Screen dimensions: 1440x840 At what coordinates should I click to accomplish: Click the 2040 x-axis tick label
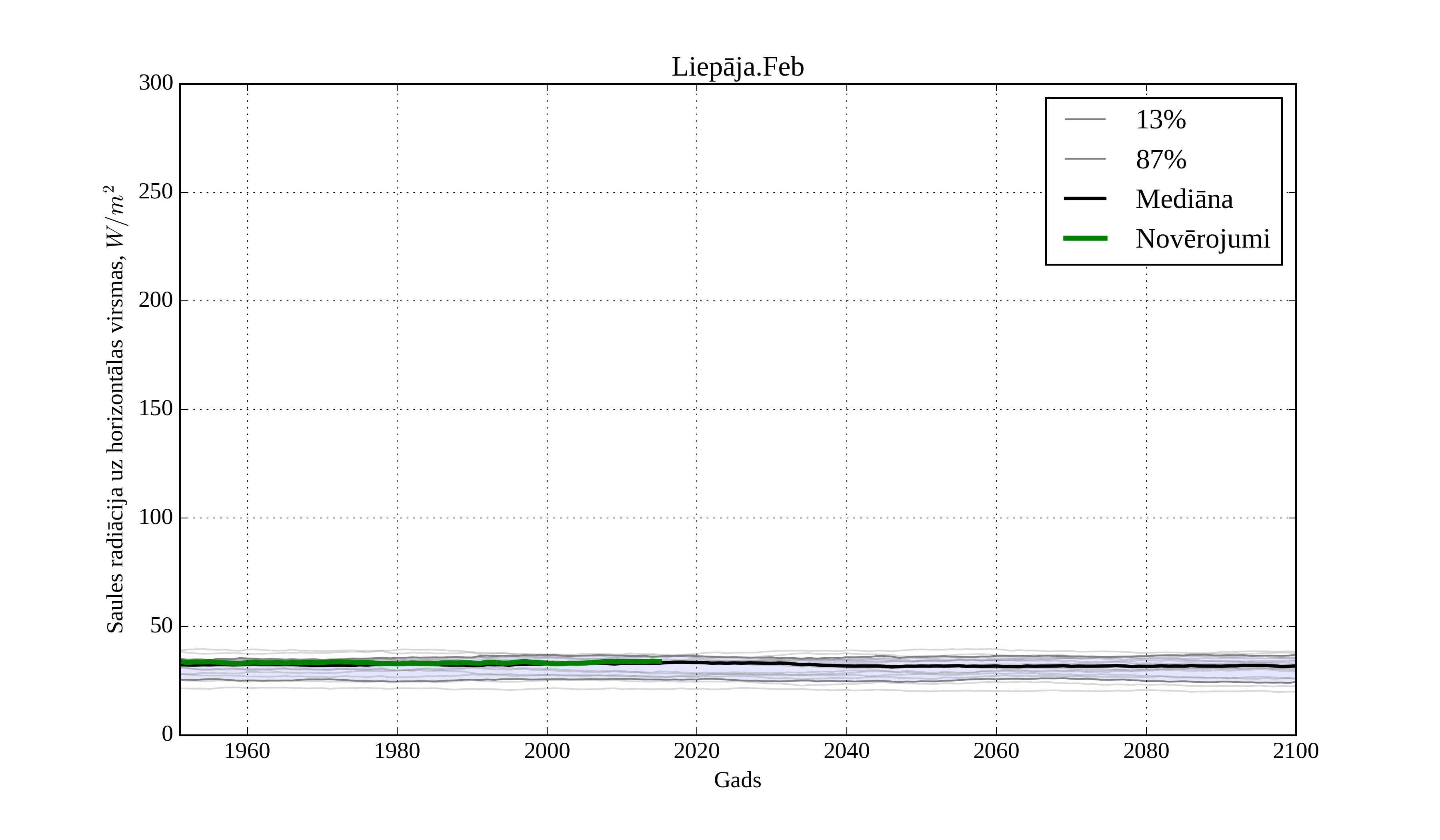coord(846,752)
